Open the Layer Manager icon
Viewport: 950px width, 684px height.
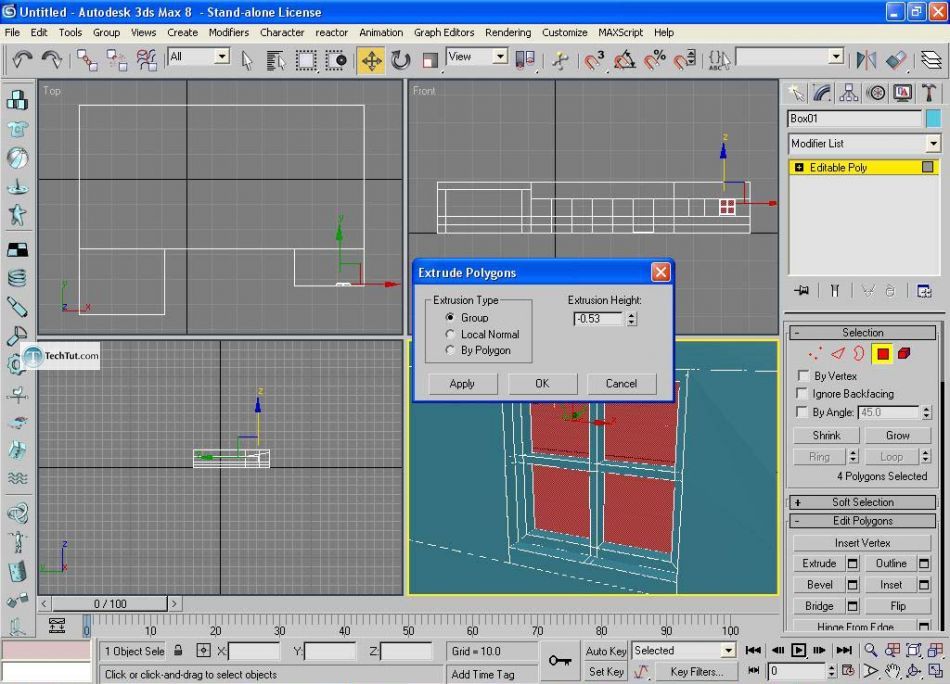pos(931,60)
